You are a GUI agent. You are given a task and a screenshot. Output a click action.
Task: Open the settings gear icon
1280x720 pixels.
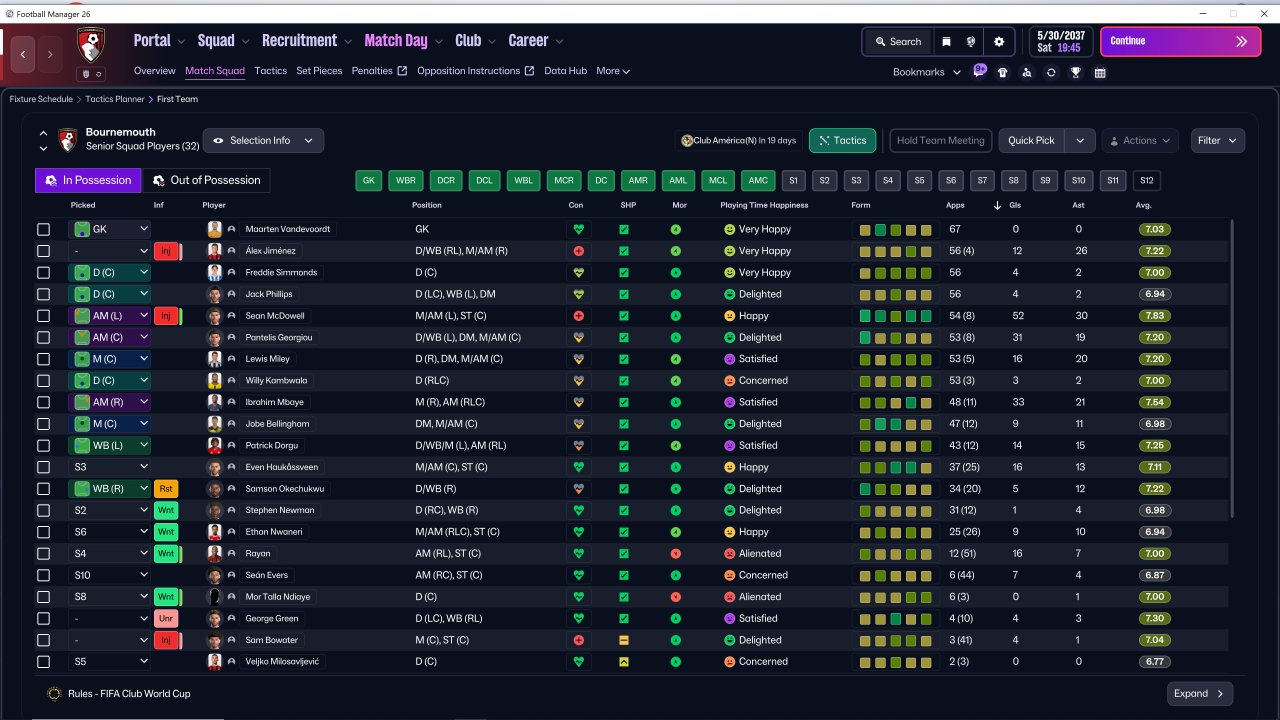coord(998,42)
